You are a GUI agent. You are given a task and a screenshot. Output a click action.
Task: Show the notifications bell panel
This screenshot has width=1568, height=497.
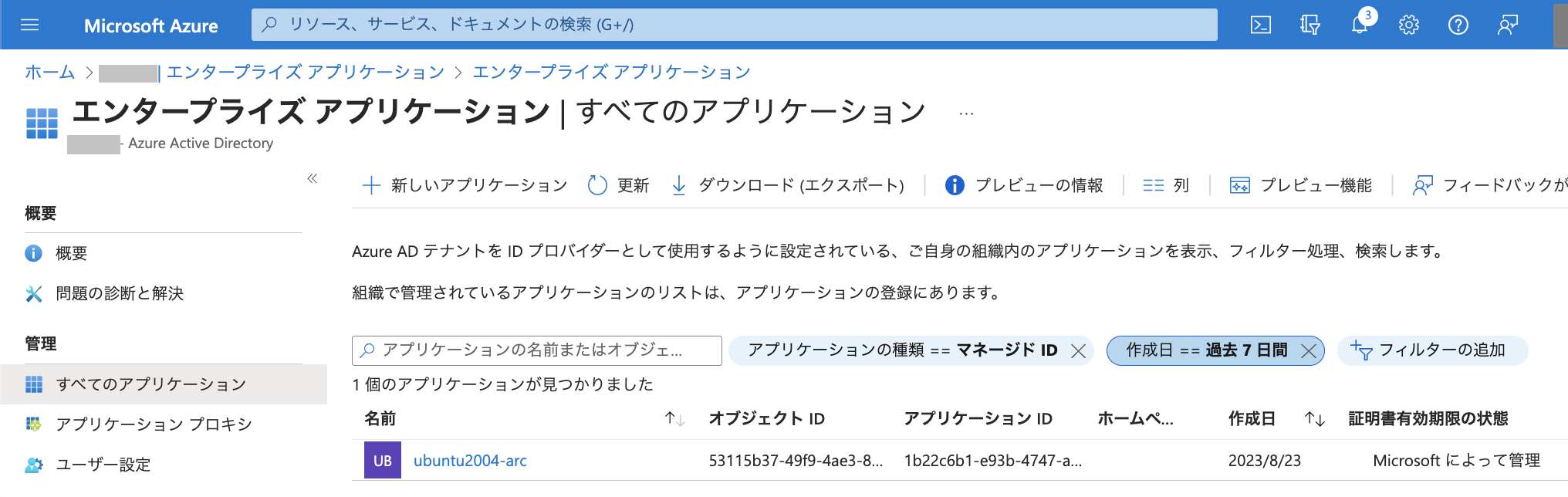[x=1360, y=25]
